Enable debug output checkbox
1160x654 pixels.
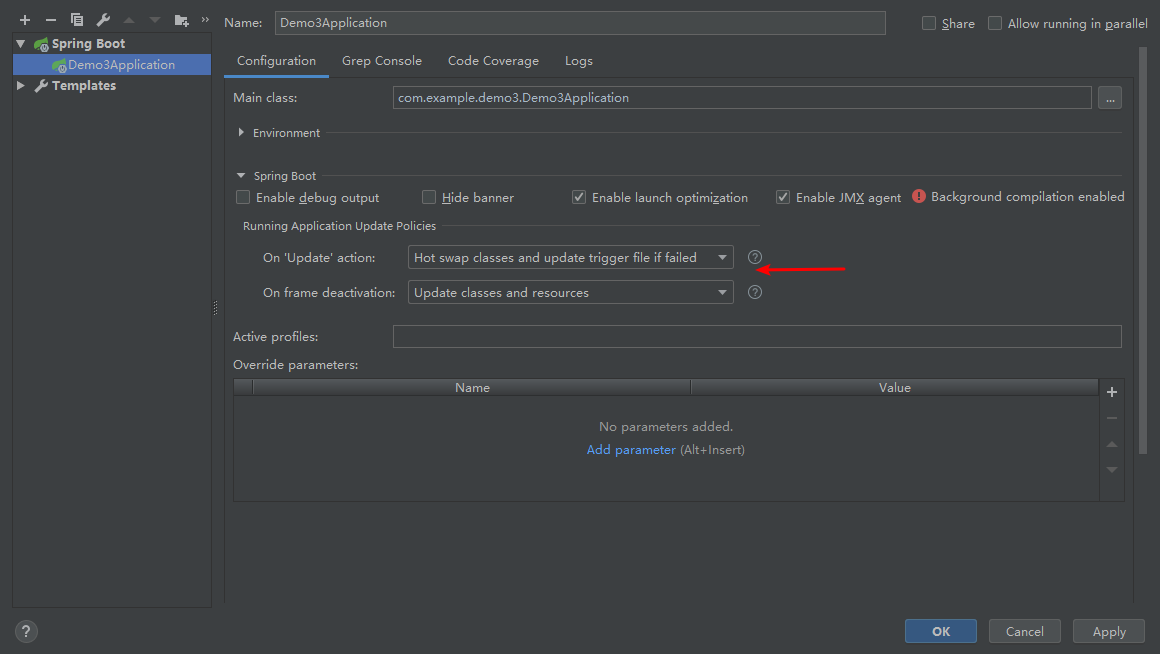coord(243,198)
